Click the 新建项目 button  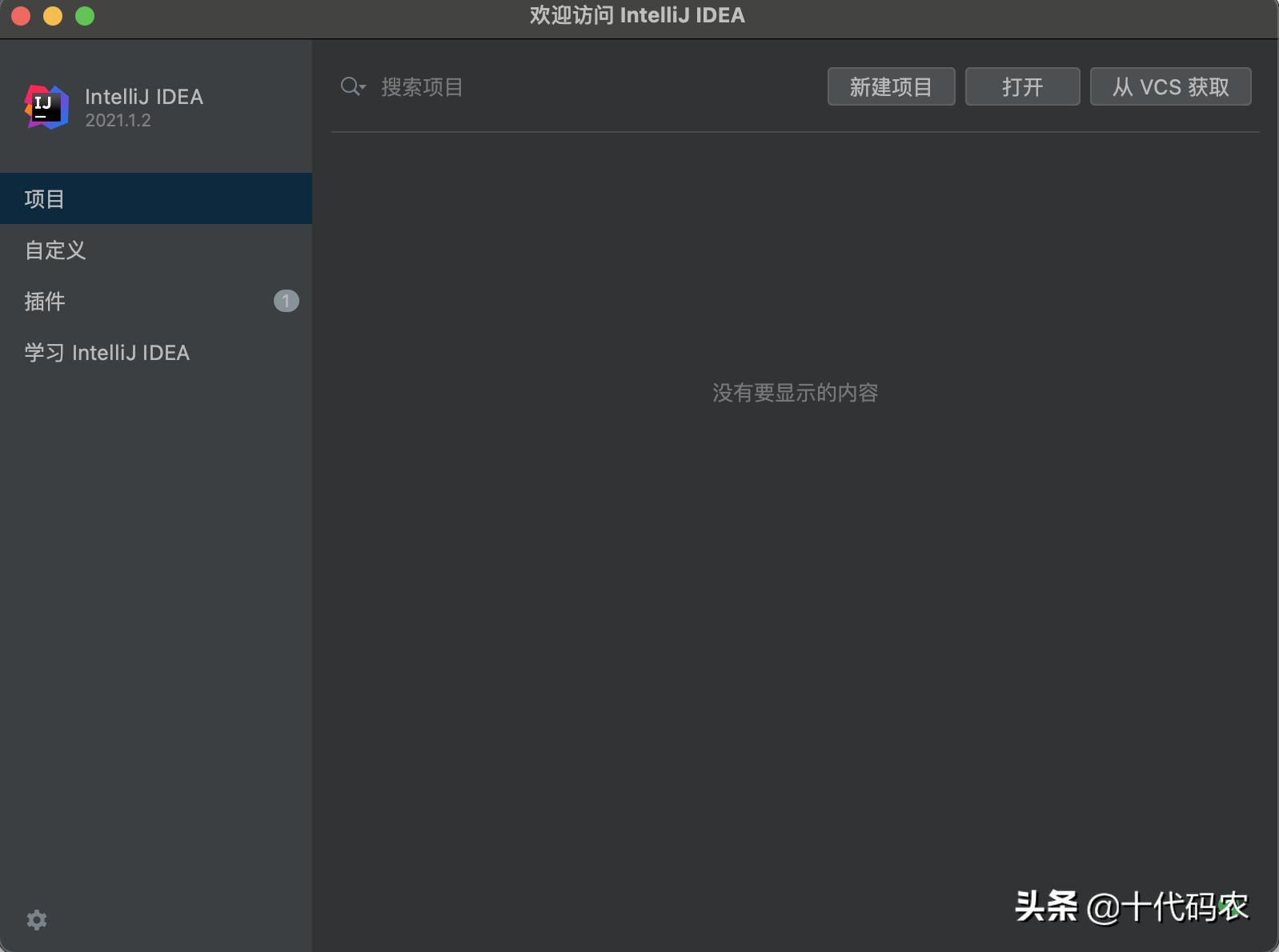point(891,86)
